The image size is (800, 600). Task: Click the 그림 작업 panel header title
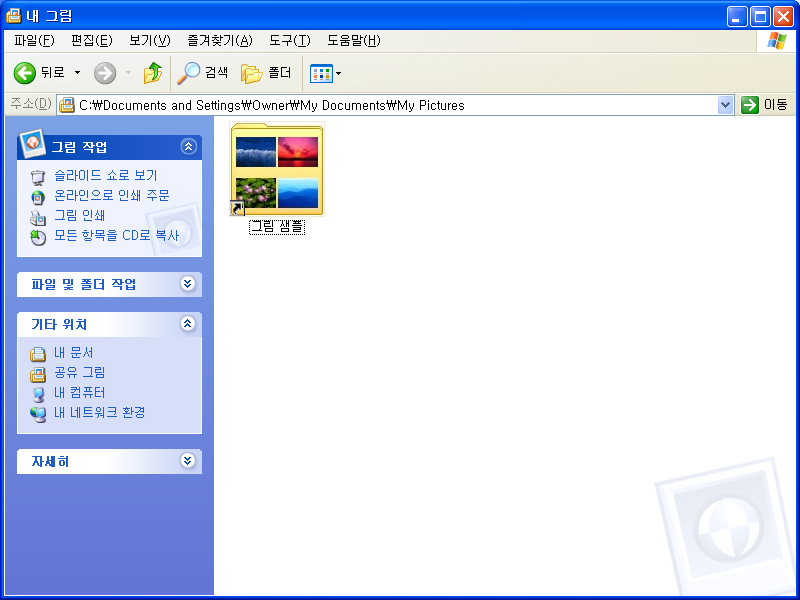pos(79,147)
